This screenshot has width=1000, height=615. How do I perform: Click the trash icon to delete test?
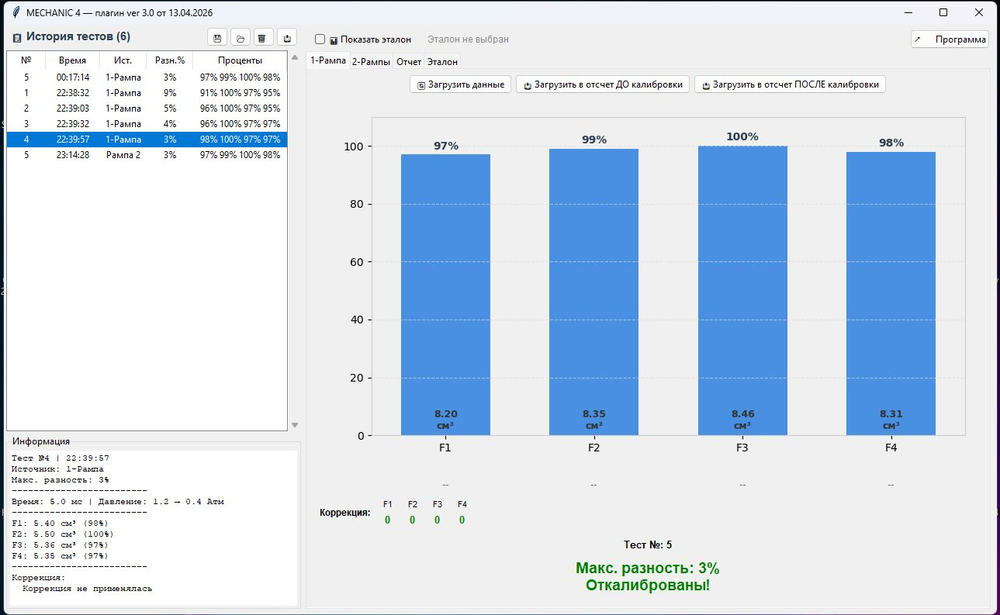pyautogui.click(x=262, y=38)
